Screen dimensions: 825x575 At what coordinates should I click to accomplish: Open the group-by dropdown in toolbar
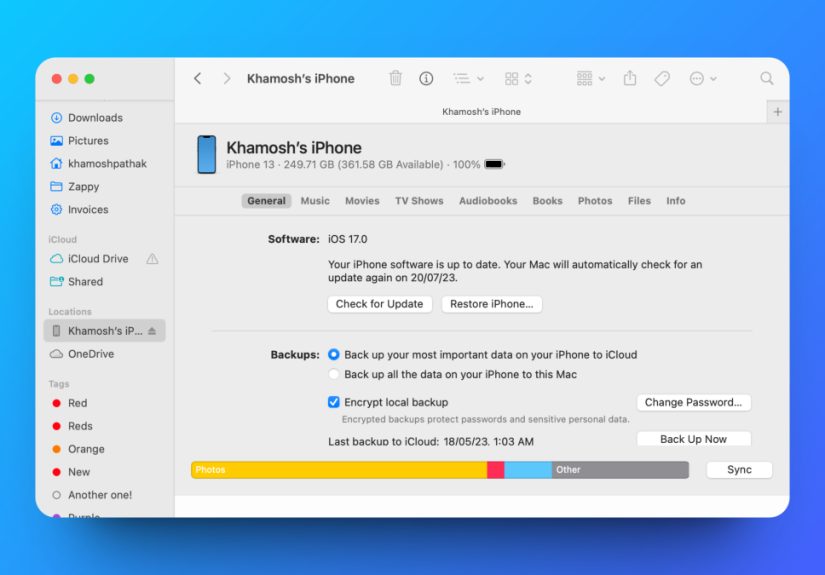pyautogui.click(x=590, y=78)
